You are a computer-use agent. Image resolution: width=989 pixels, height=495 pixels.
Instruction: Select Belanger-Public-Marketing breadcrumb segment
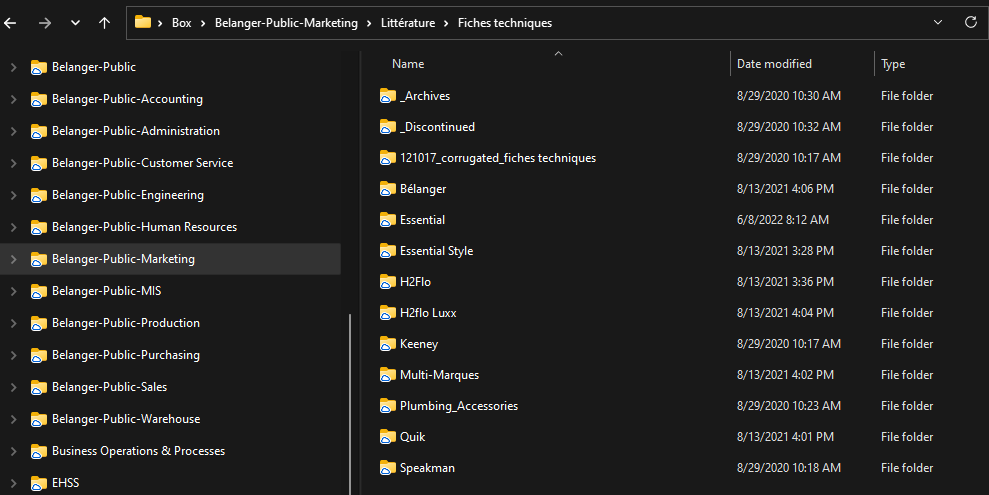(x=286, y=23)
